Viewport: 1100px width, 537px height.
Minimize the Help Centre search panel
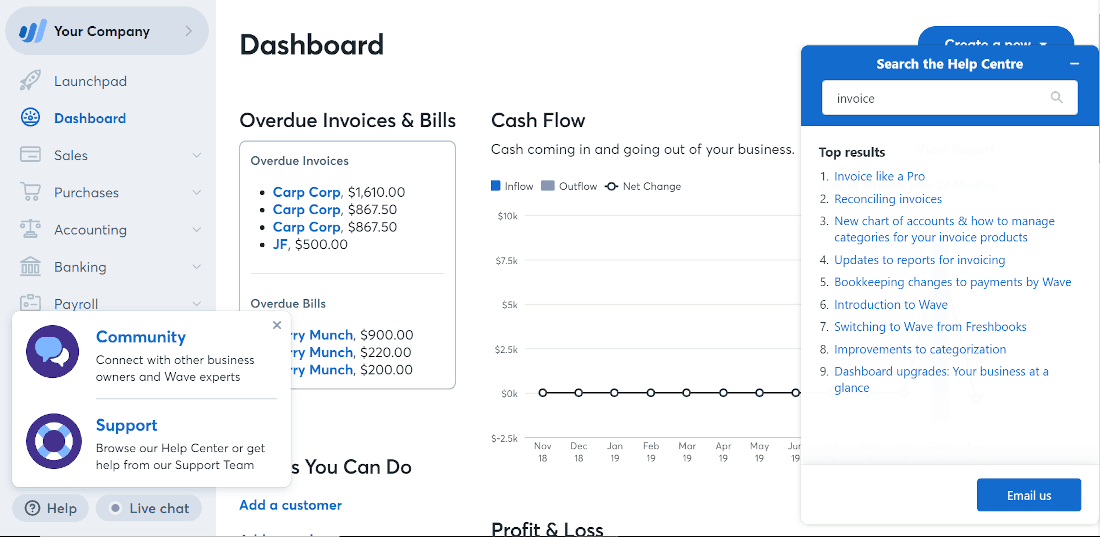[1074, 64]
